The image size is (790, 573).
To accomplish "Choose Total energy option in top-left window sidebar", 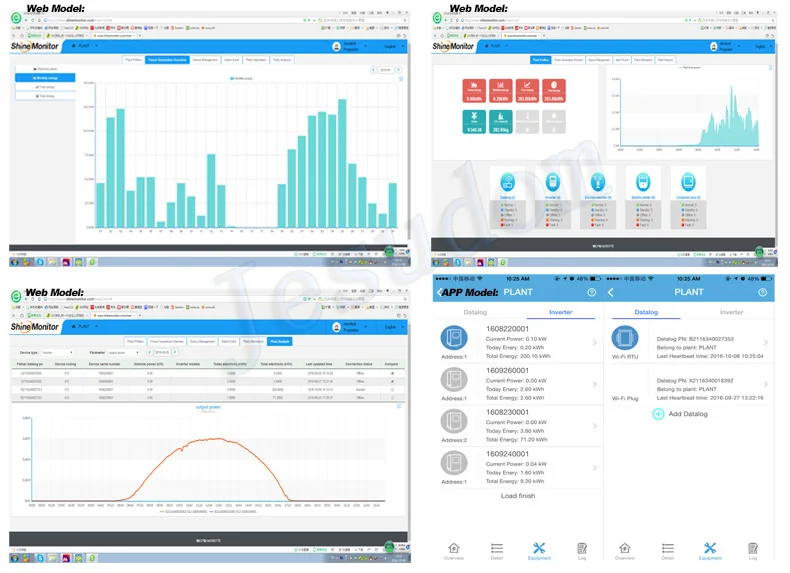I will [x=45, y=96].
